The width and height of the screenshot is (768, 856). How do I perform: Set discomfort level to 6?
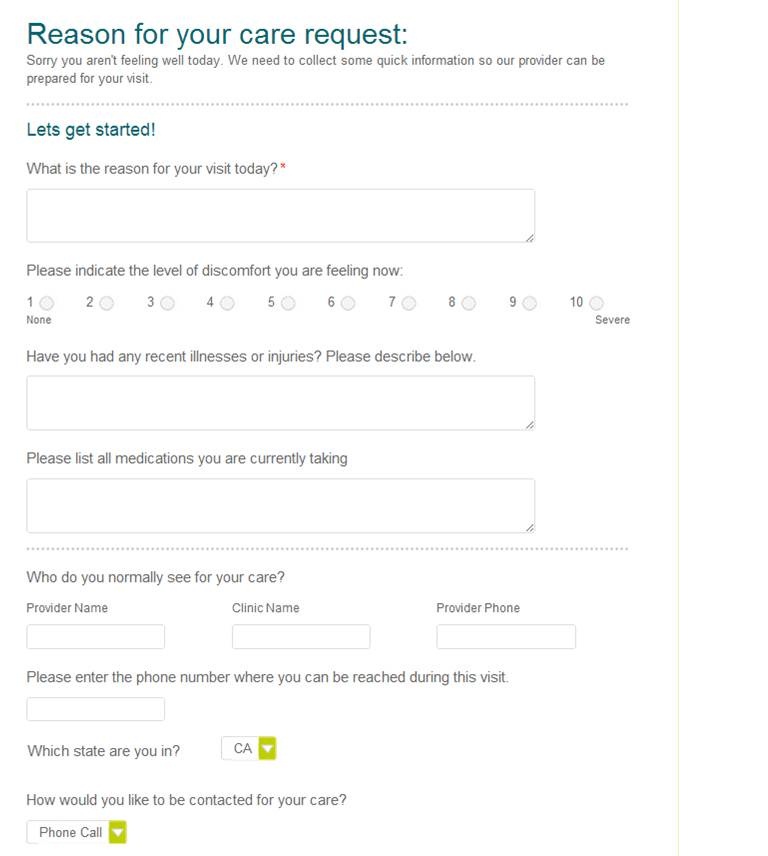(x=348, y=303)
